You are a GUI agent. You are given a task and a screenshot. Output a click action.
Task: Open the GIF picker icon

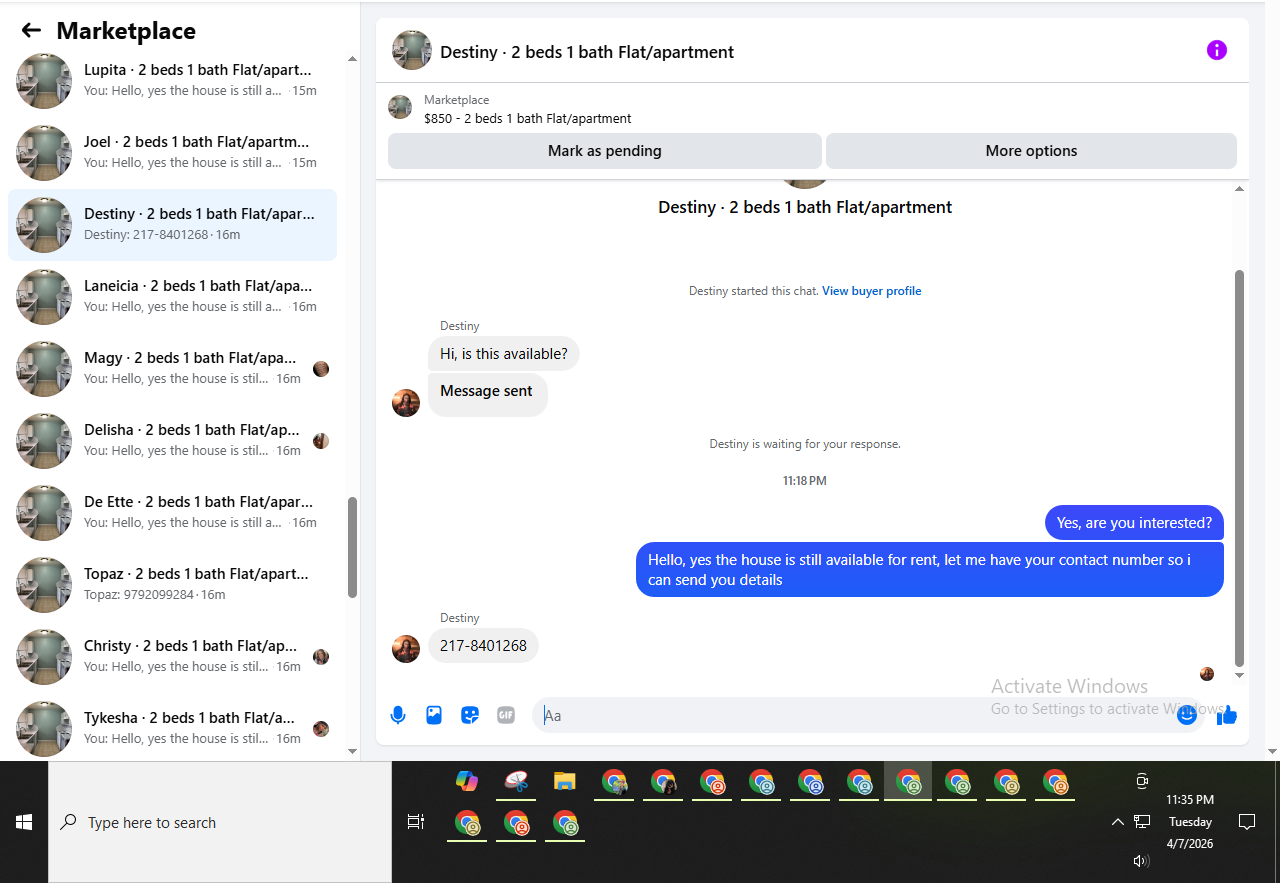point(506,715)
